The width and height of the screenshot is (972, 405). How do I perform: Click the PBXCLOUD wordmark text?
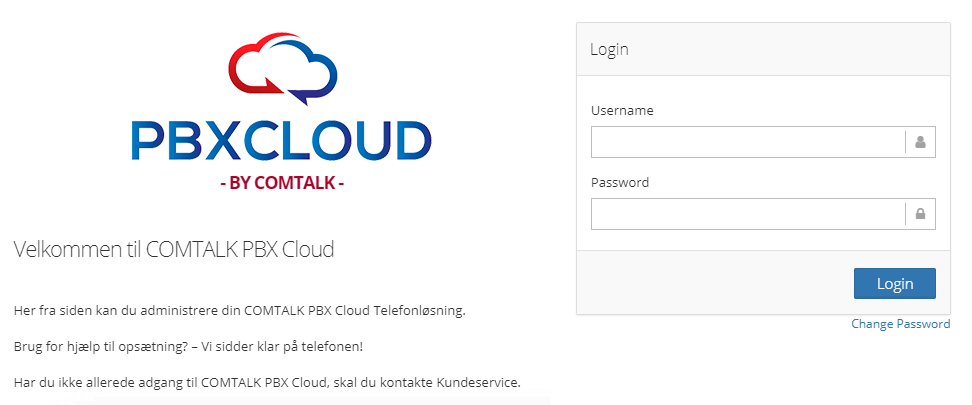coord(281,141)
